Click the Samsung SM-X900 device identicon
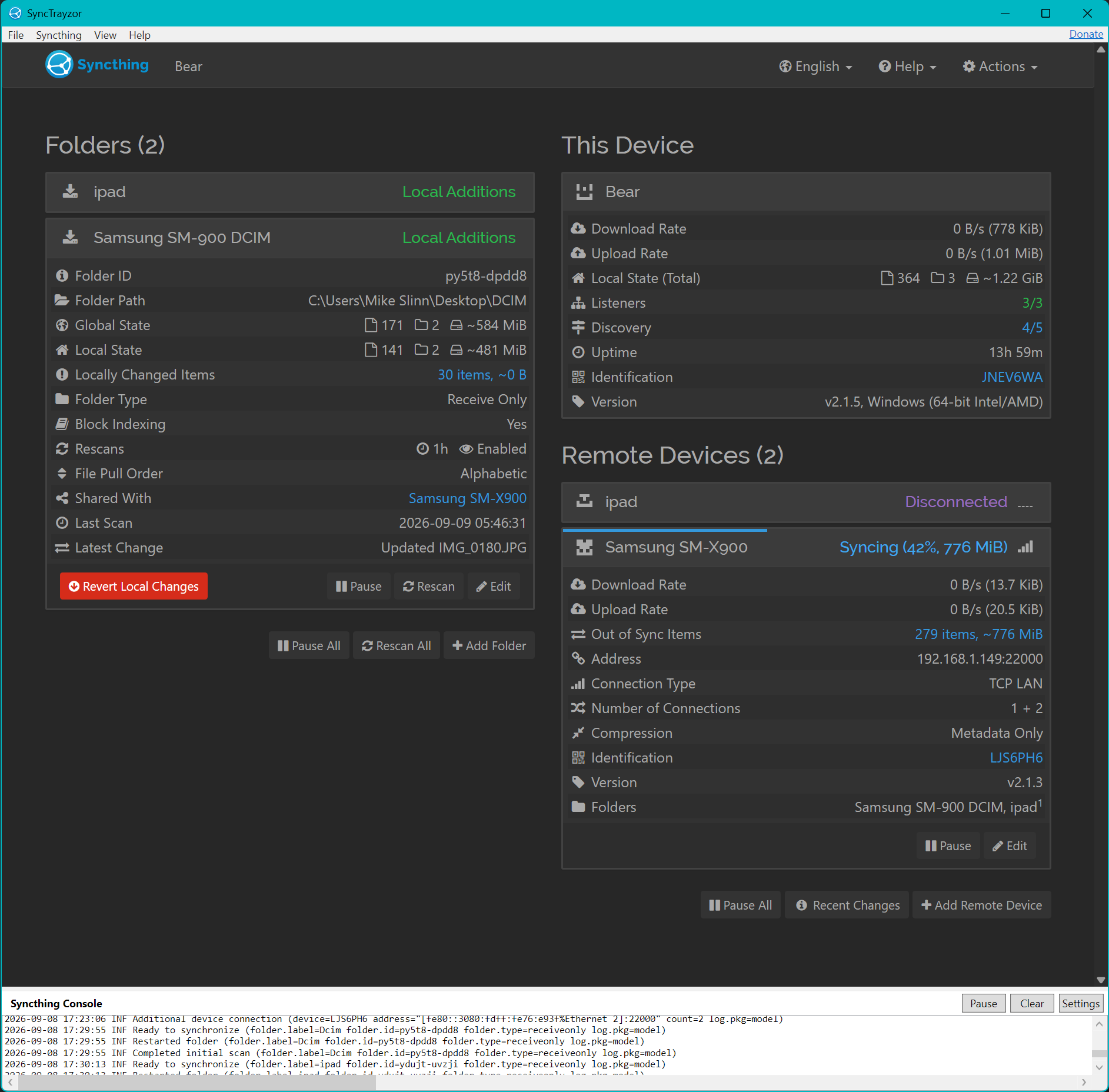Viewport: 1109px width, 1092px height. point(584,547)
